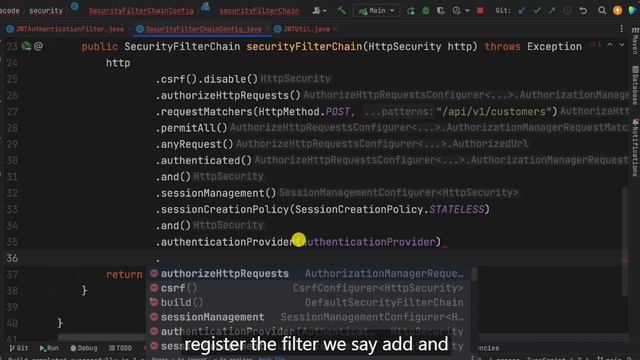
Task: Click the JetBrains Toolbox colorful icon
Action: pos(633,11)
